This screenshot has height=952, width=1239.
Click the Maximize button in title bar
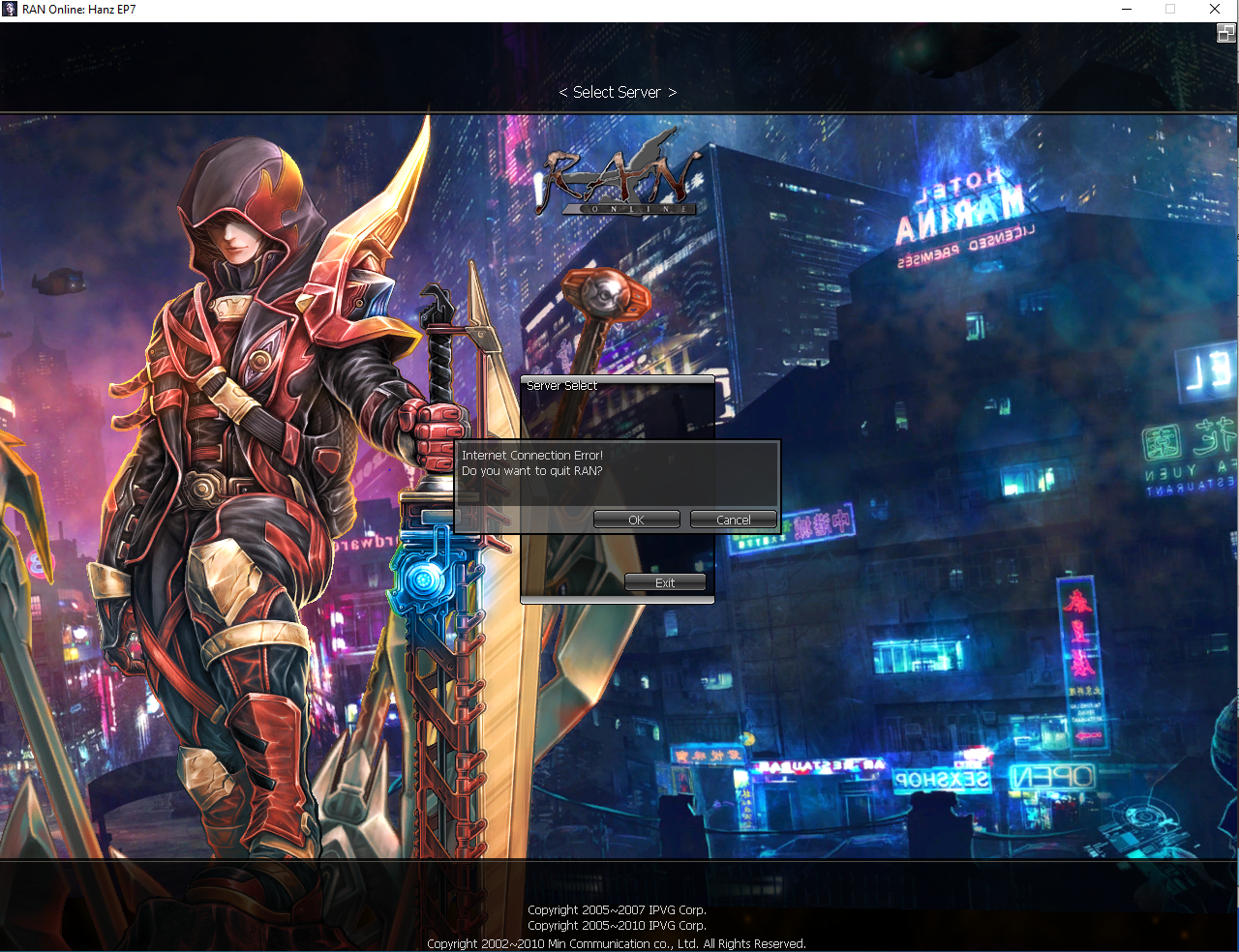(1170, 10)
